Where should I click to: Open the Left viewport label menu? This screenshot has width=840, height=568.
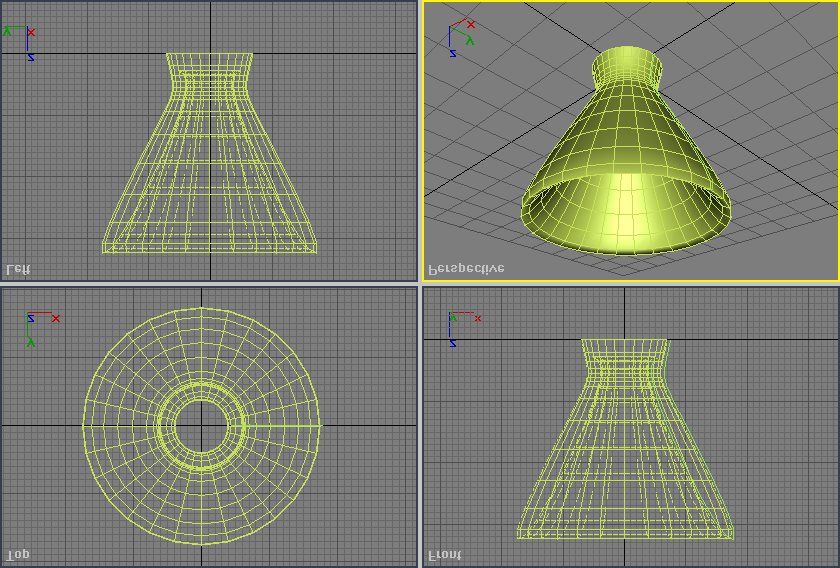click(18, 270)
